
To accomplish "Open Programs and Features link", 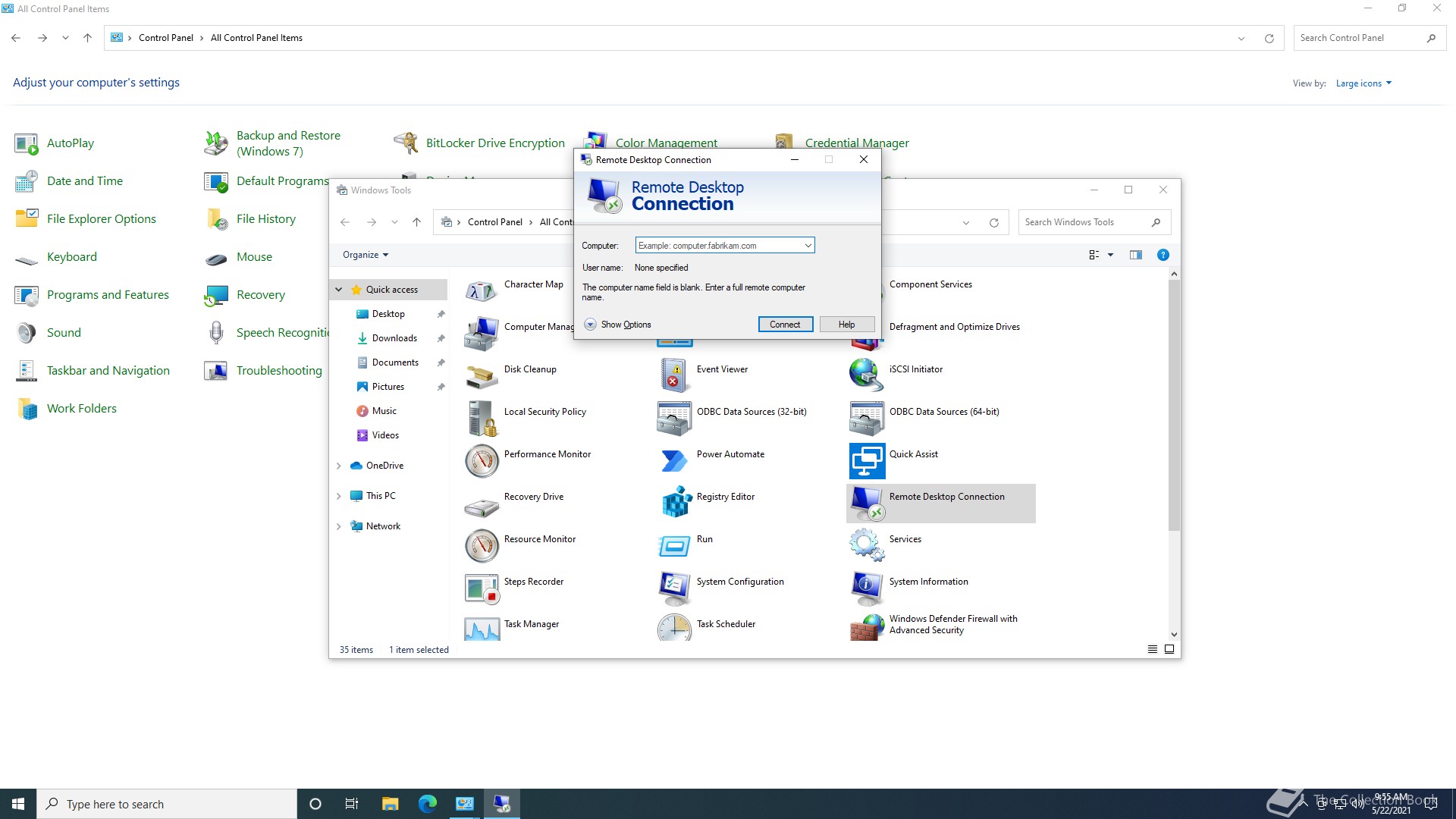I will pyautogui.click(x=108, y=295).
